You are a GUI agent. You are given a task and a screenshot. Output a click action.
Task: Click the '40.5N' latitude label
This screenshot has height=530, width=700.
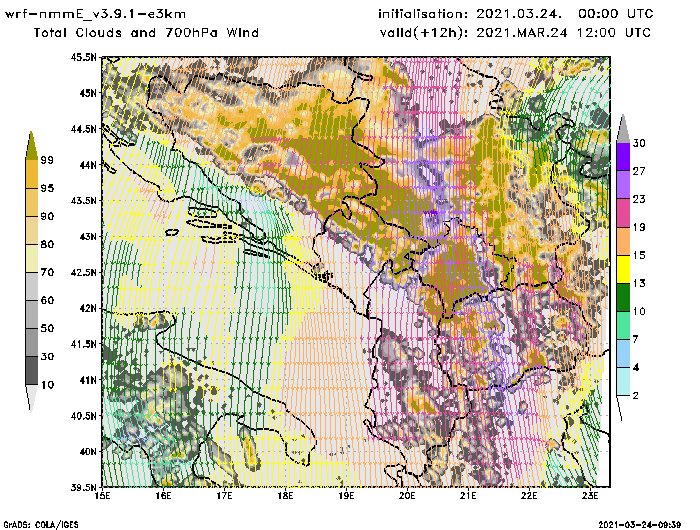point(83,416)
